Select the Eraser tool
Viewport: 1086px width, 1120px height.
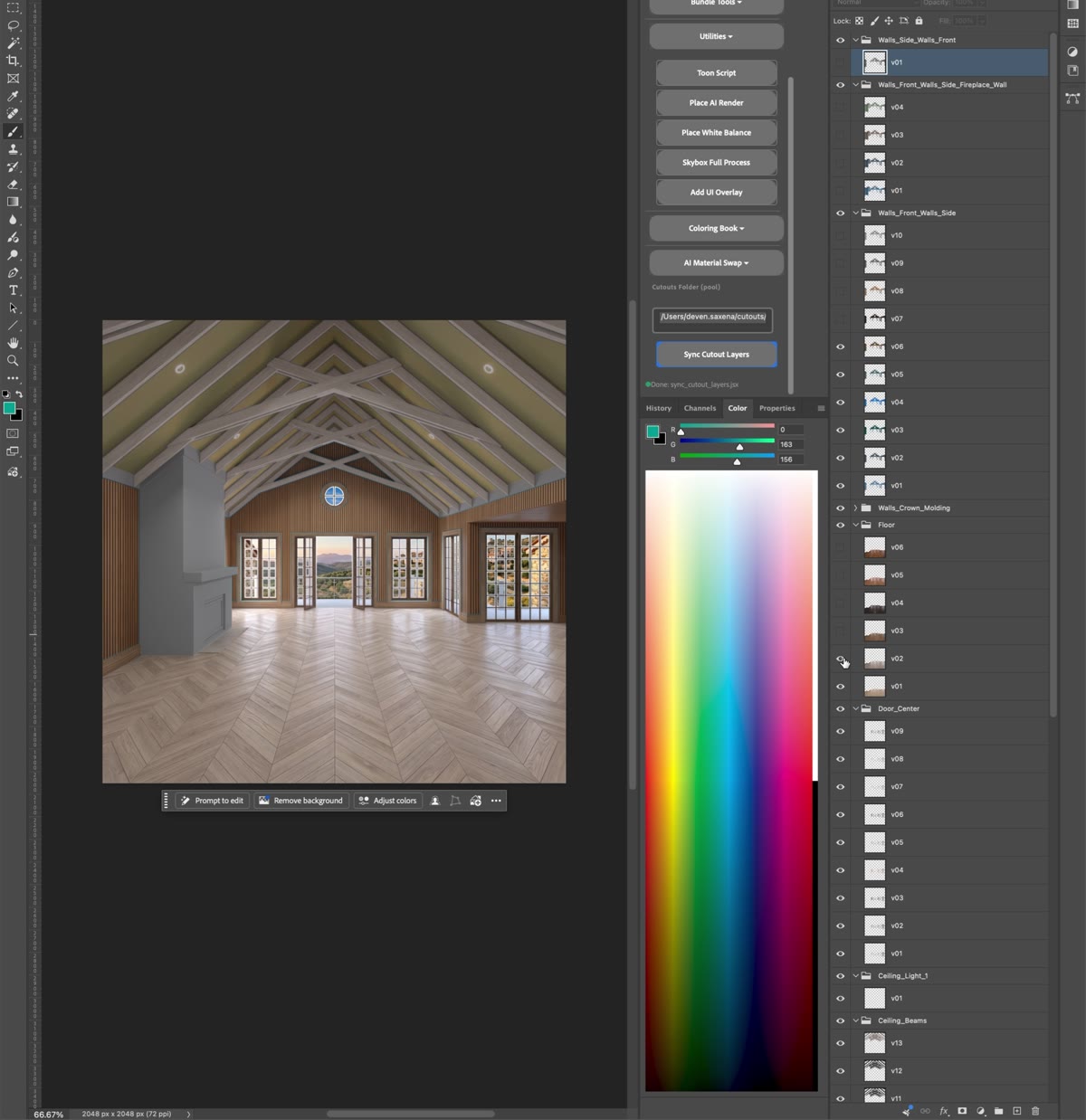pos(13,185)
